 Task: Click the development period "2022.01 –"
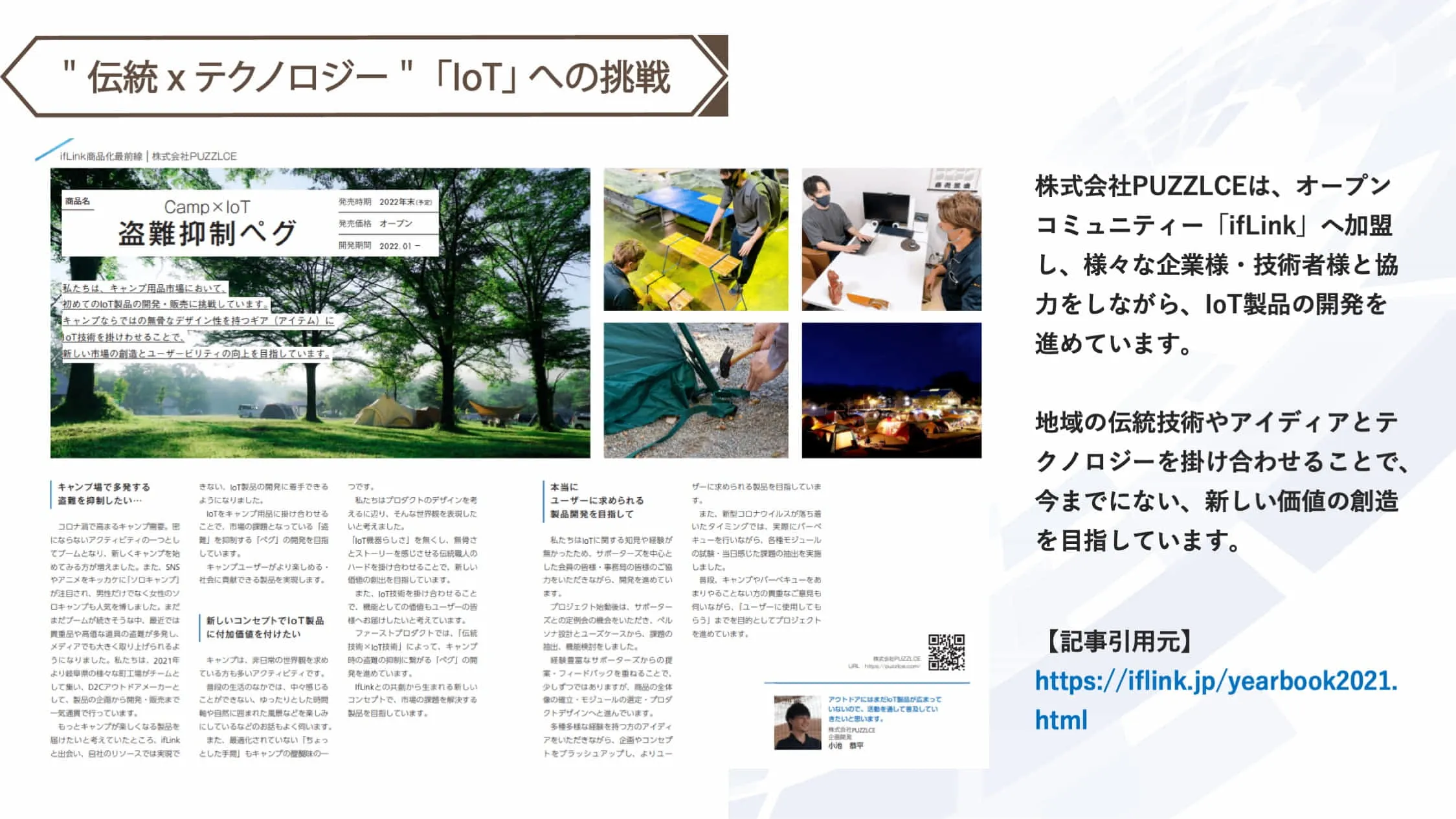pyautogui.click(x=399, y=246)
